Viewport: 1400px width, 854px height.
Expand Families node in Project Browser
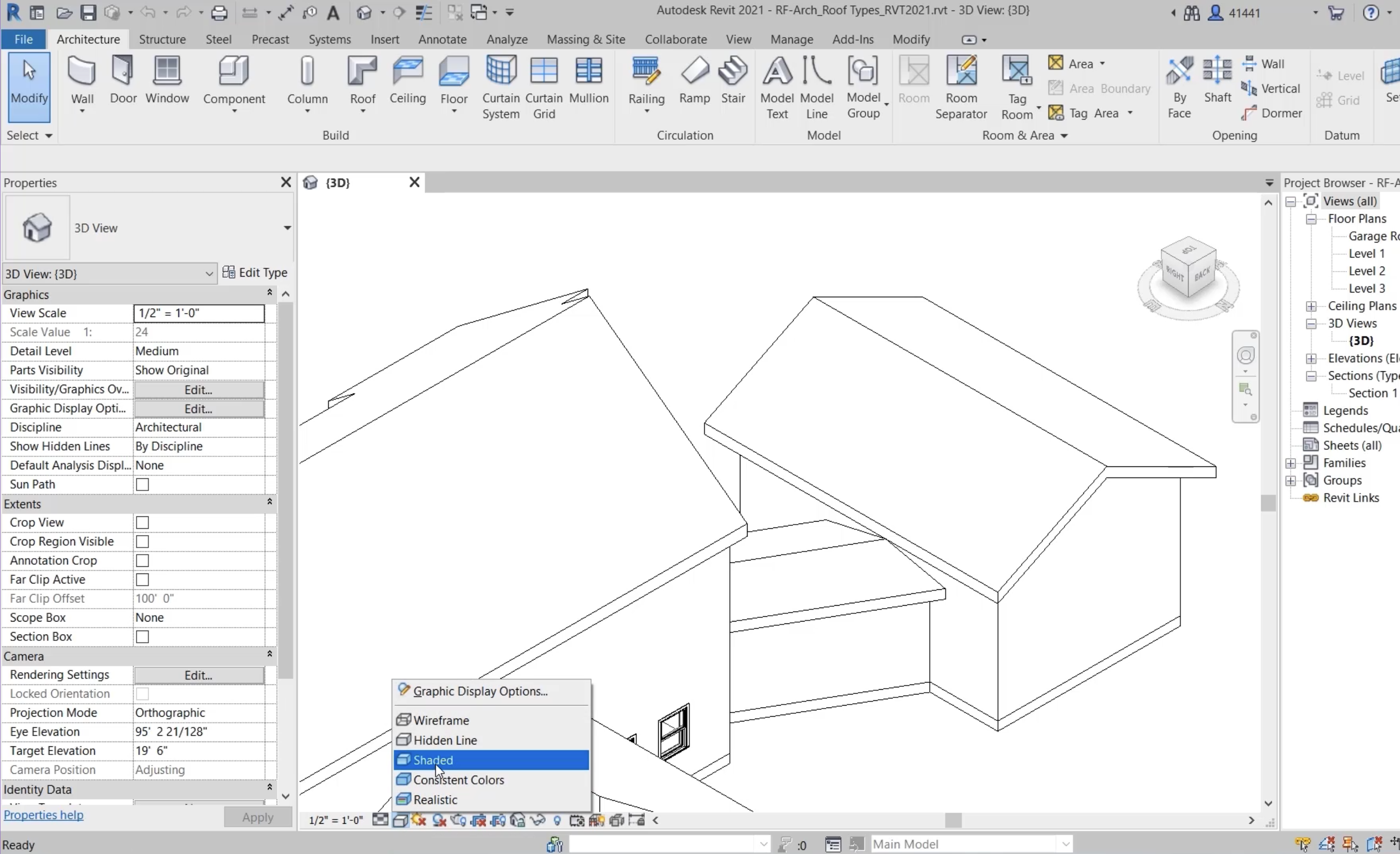[1291, 463]
